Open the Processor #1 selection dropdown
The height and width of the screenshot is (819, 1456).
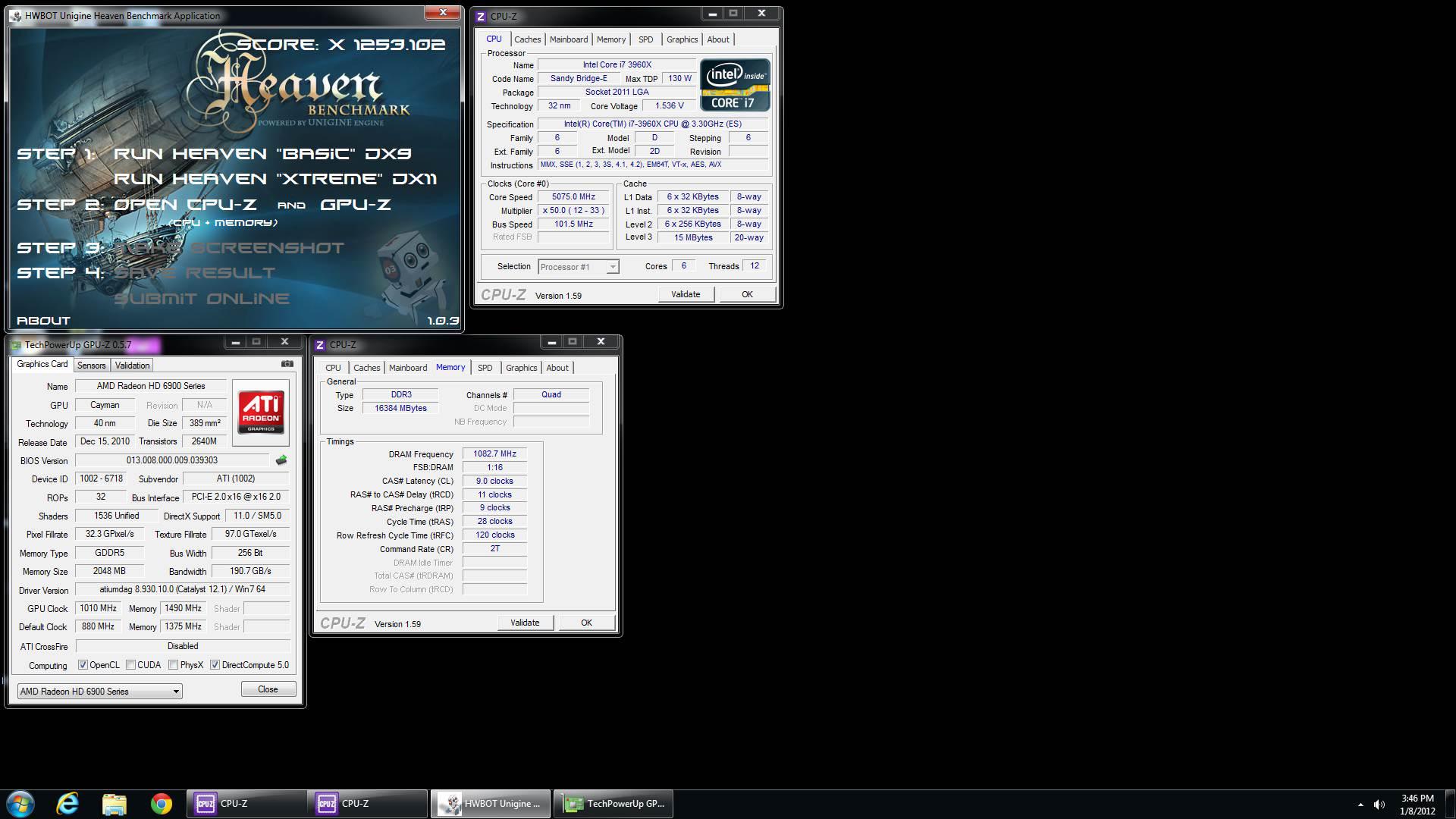[579, 267]
